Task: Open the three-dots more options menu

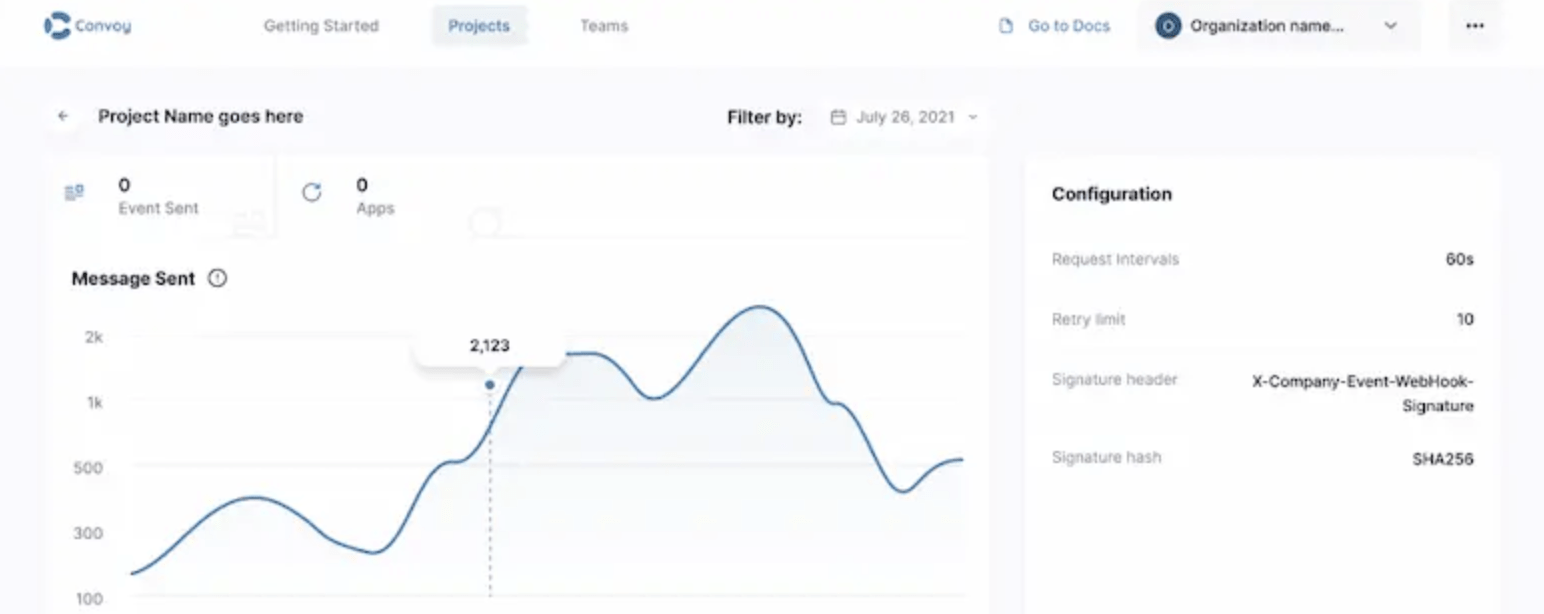Action: point(1474,26)
